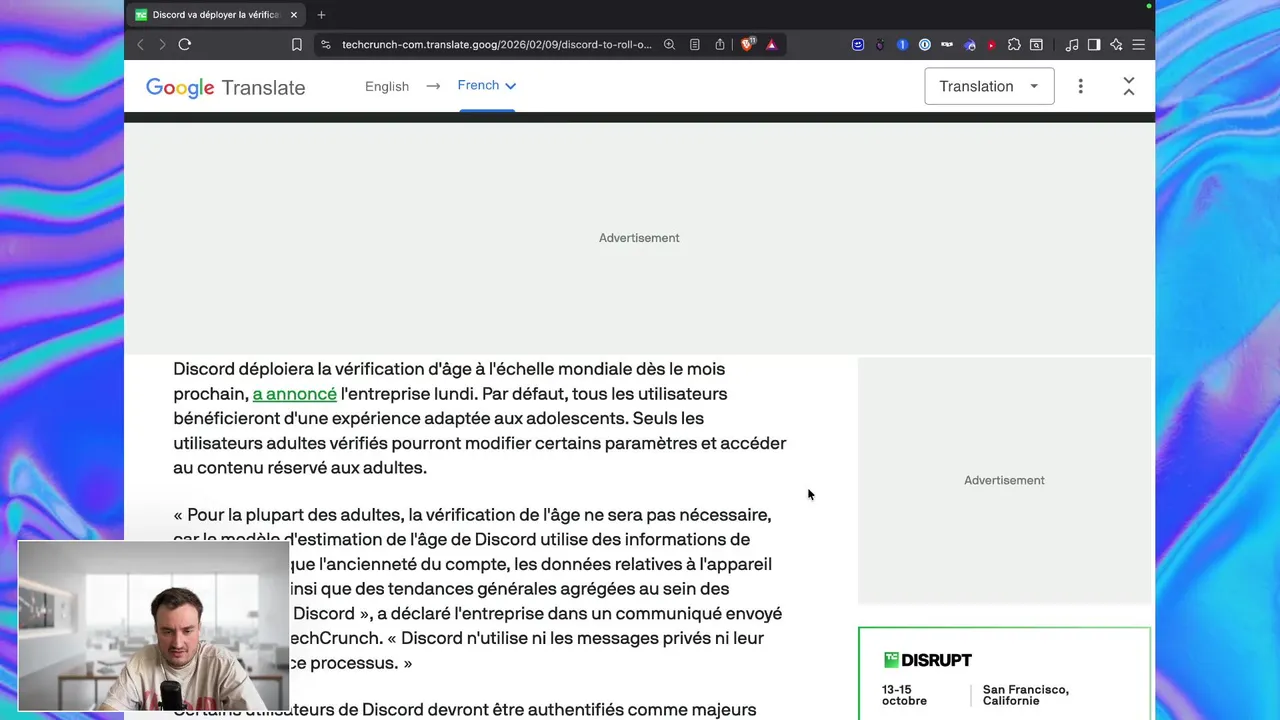Open Google Translate three-dot more options
Viewport: 1280px width, 720px height.
point(1080,86)
